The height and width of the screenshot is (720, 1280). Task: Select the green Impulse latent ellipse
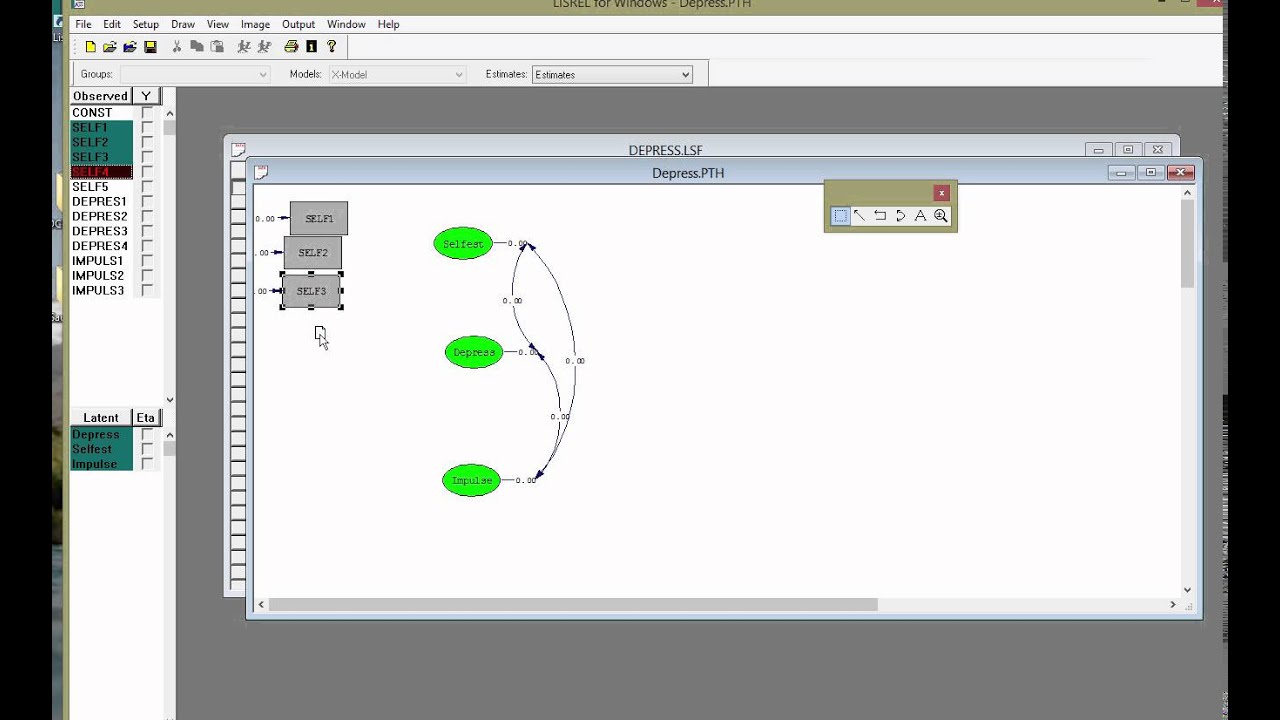tap(472, 480)
